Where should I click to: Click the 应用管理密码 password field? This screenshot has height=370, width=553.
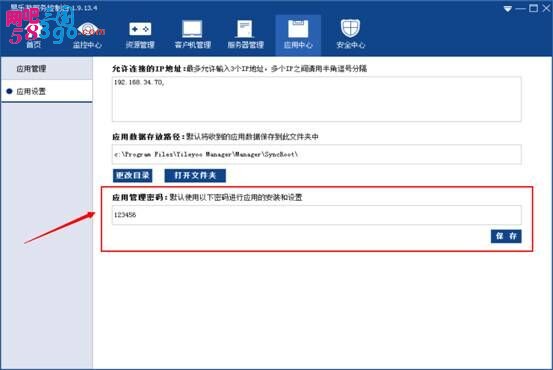(x=317, y=215)
